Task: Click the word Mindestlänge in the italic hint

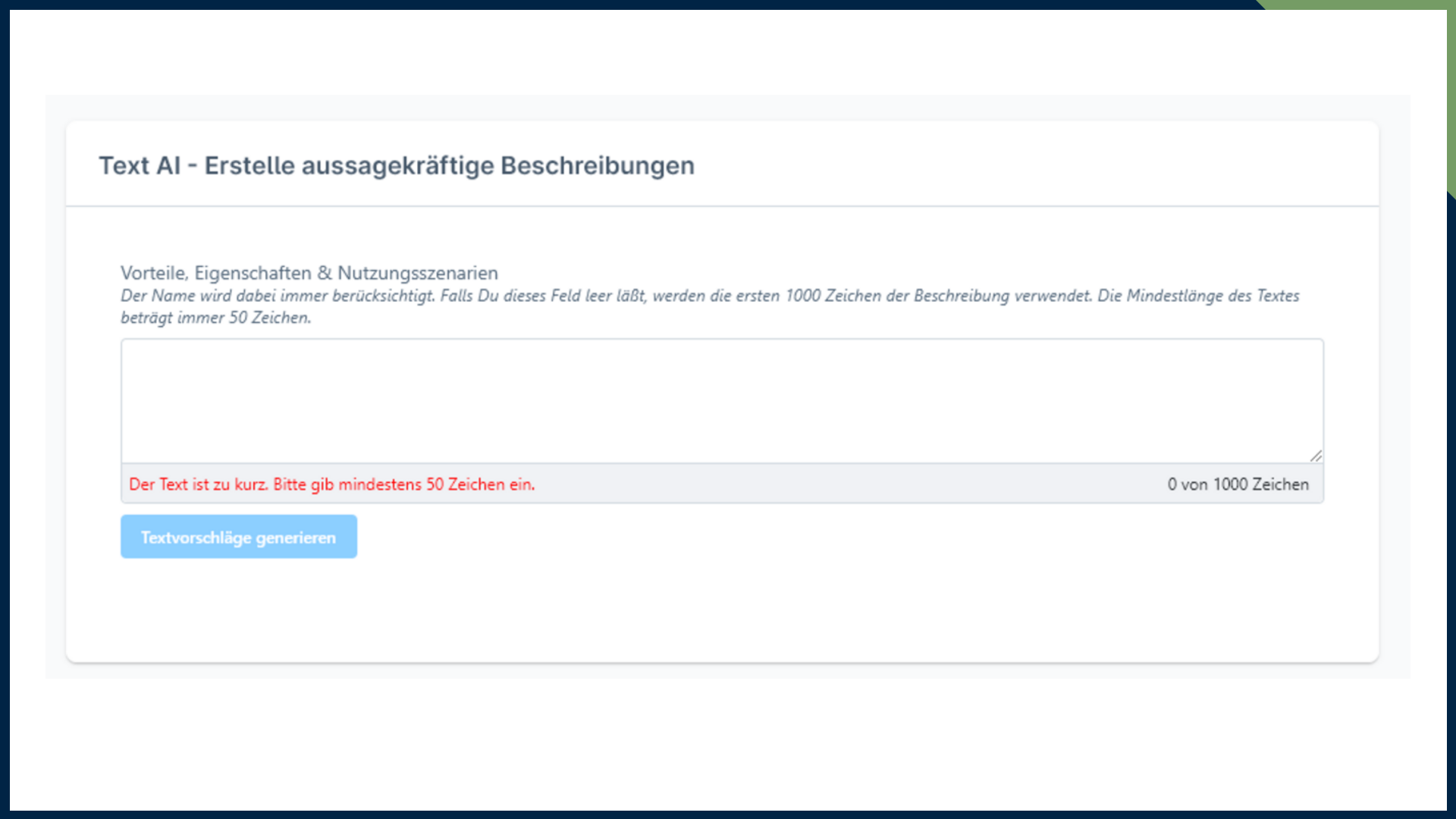Action: [x=1175, y=296]
